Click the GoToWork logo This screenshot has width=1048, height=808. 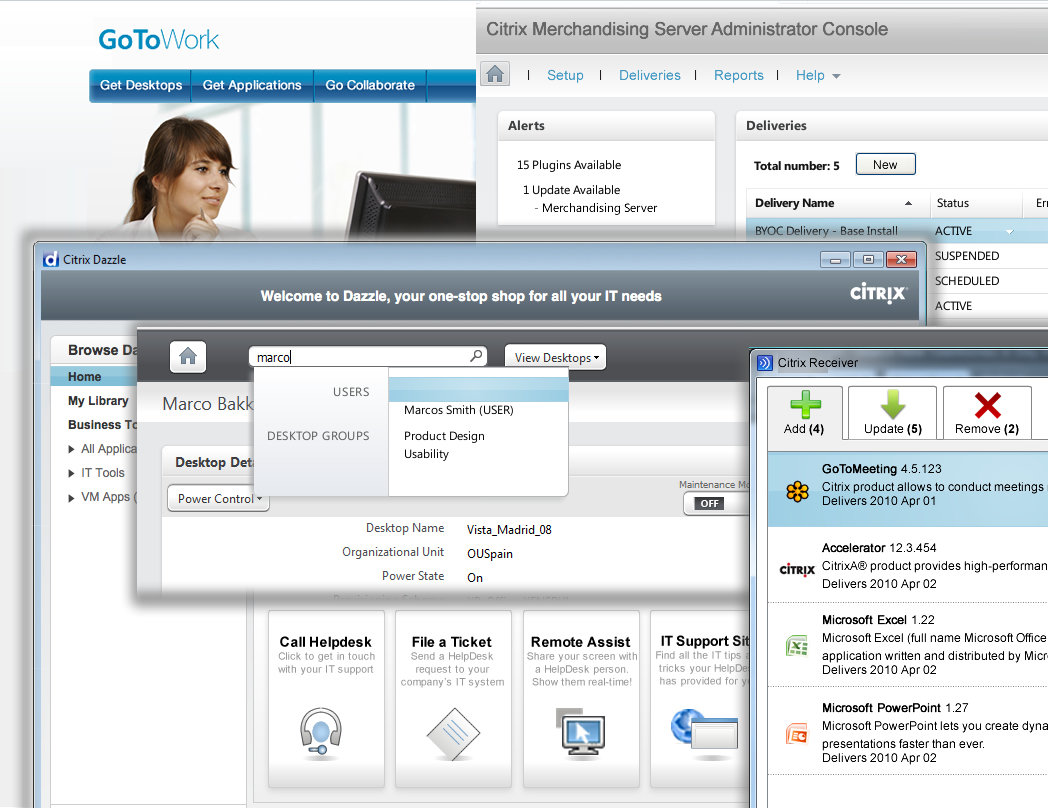[159, 39]
